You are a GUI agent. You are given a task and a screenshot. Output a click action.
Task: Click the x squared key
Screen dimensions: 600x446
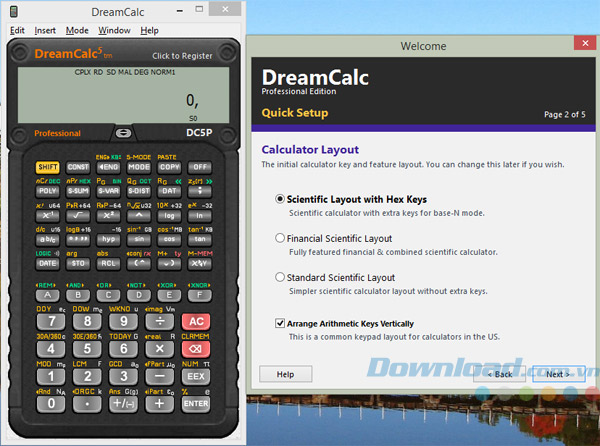pyautogui.click(x=108, y=216)
